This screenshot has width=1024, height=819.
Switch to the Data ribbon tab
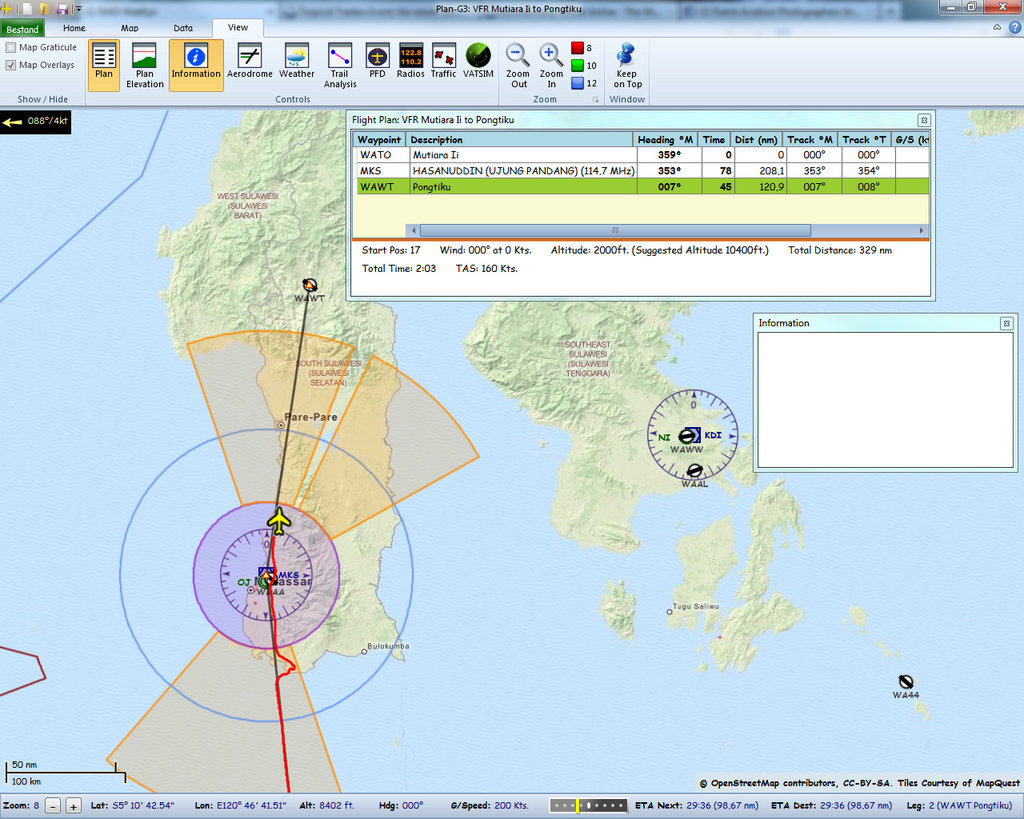[x=183, y=28]
